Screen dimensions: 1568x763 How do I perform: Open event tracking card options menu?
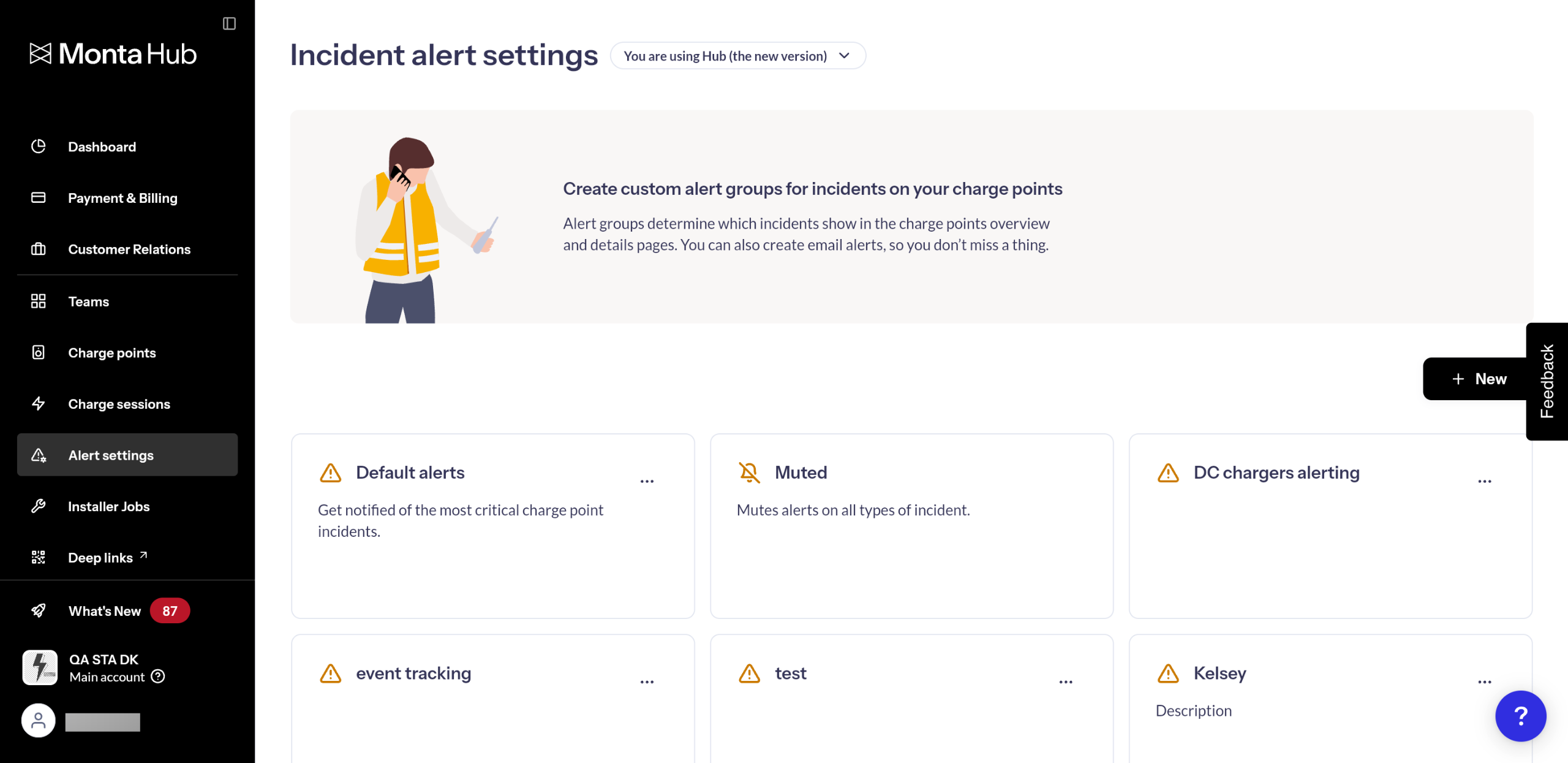tap(647, 681)
